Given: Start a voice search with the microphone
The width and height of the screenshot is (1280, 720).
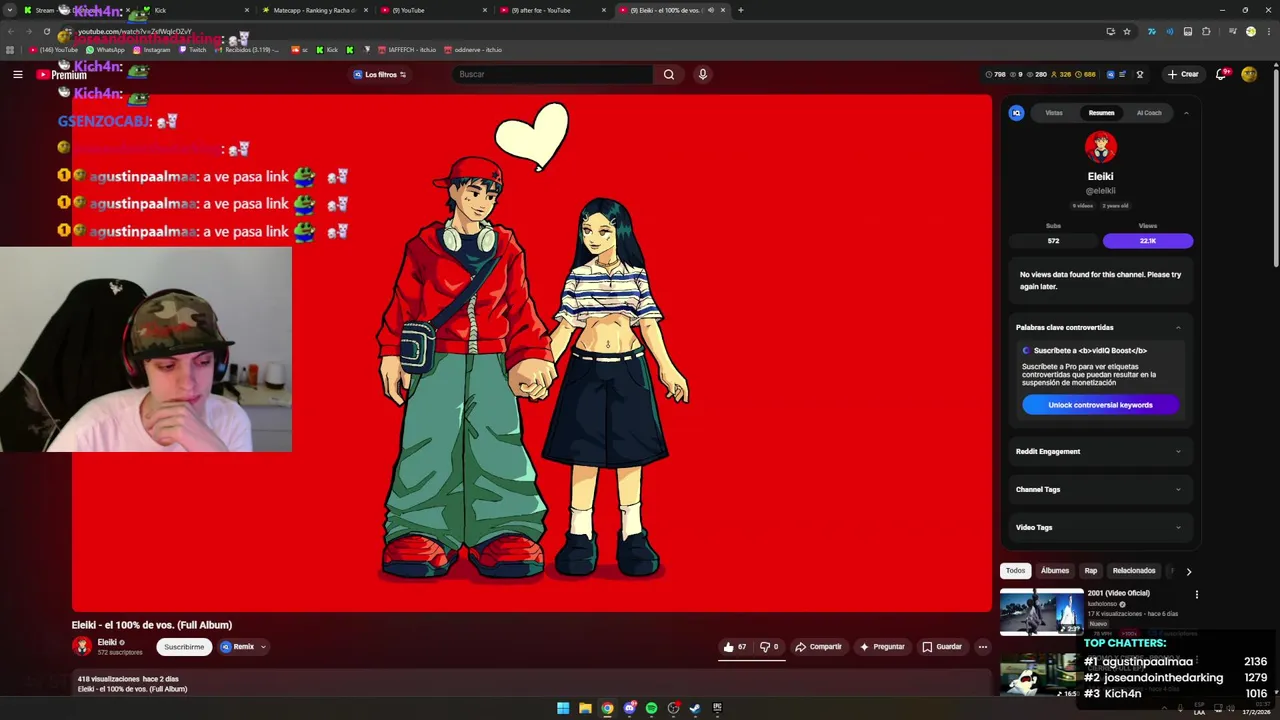Looking at the screenshot, I should click(702, 74).
